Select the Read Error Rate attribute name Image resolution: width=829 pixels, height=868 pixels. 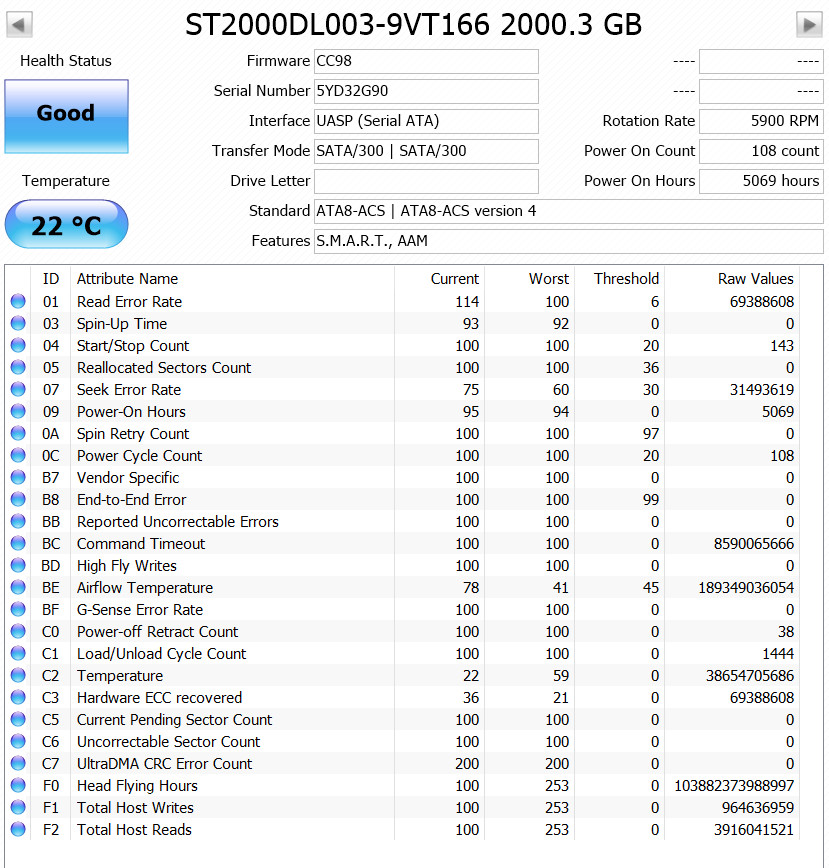click(x=129, y=302)
